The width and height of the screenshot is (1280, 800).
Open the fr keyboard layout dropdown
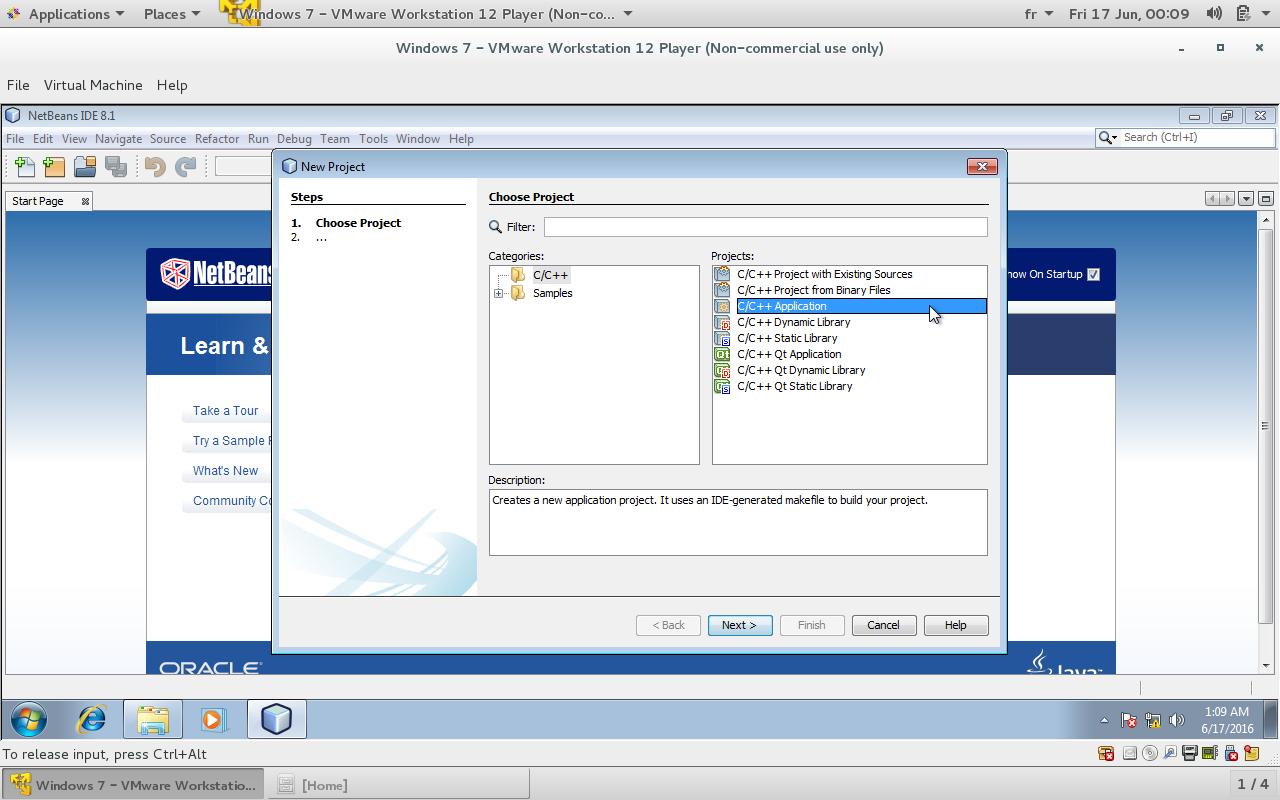(x=1039, y=14)
